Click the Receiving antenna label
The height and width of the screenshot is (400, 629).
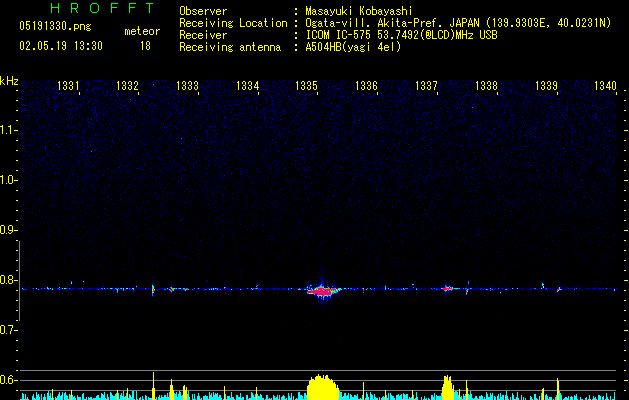pyautogui.click(x=230, y=47)
